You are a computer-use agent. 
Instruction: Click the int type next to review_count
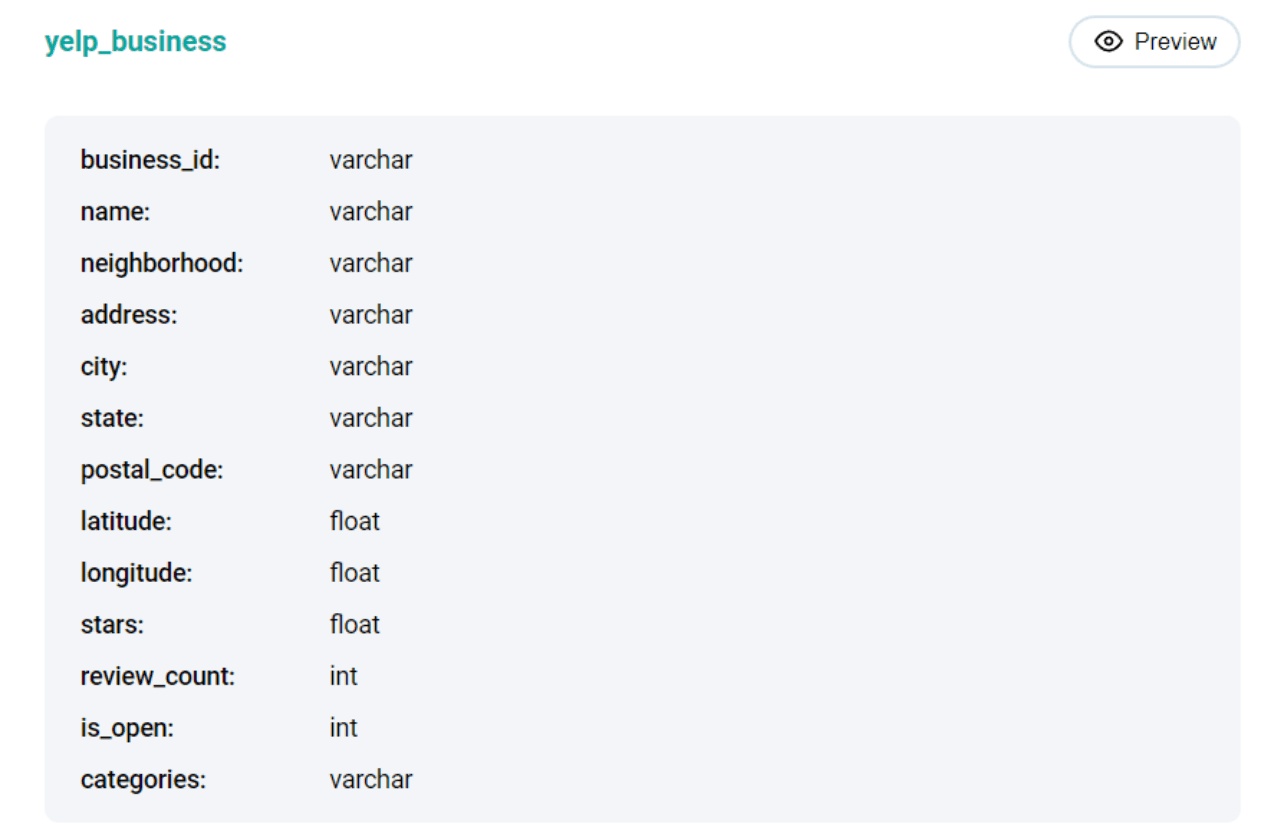click(343, 676)
